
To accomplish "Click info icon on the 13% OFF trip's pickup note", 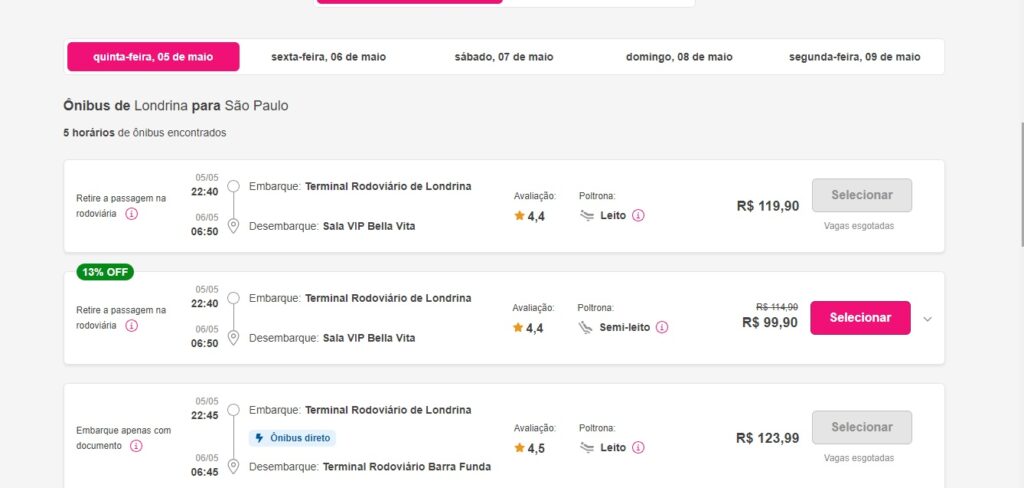I will click(131, 325).
